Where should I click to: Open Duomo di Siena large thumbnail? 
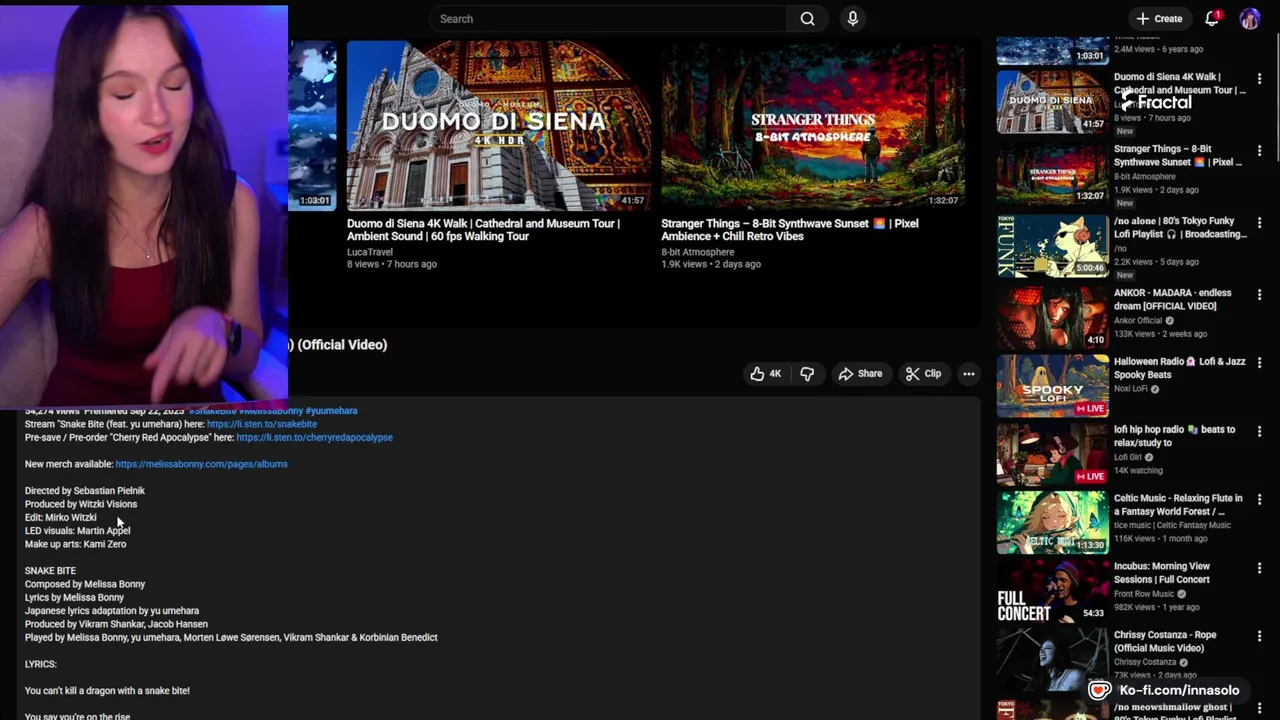[x=498, y=125]
